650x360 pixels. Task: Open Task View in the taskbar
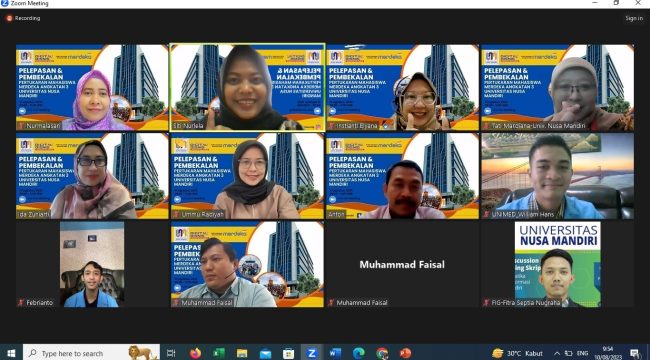pyautogui.click(x=171, y=353)
